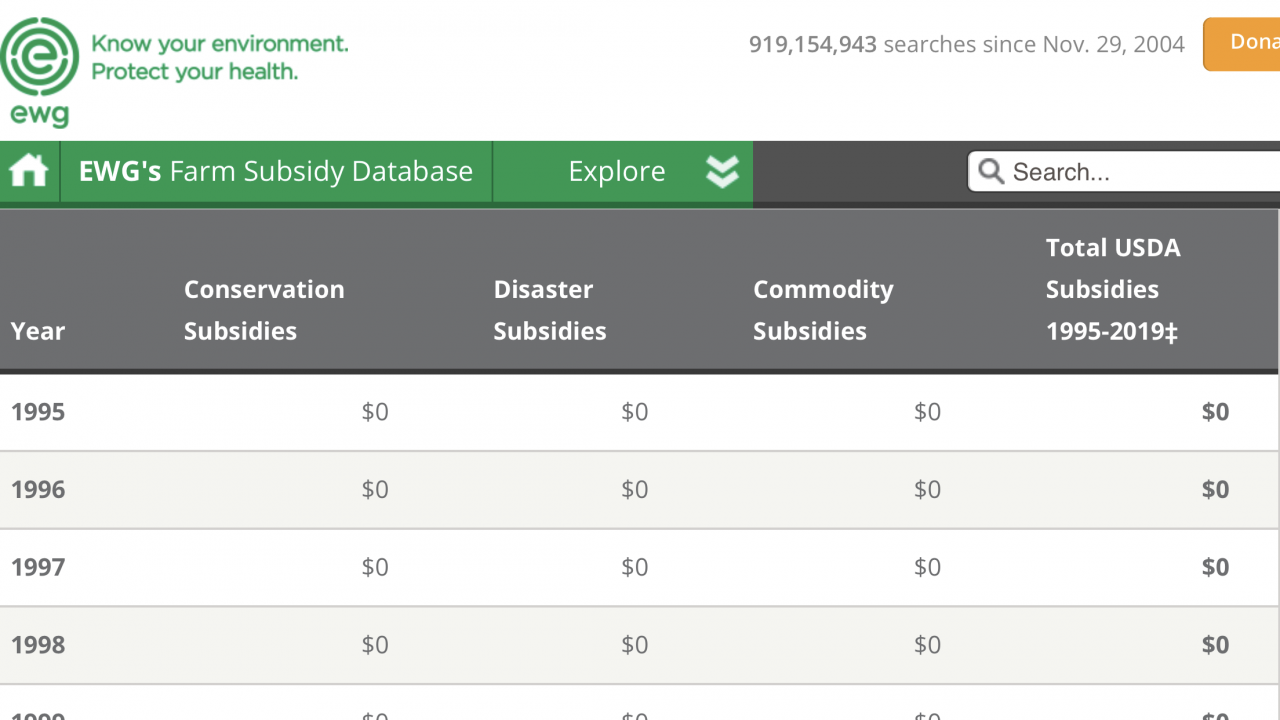Click the Conservation Subsidies column header
The width and height of the screenshot is (1280, 720).
[264, 310]
